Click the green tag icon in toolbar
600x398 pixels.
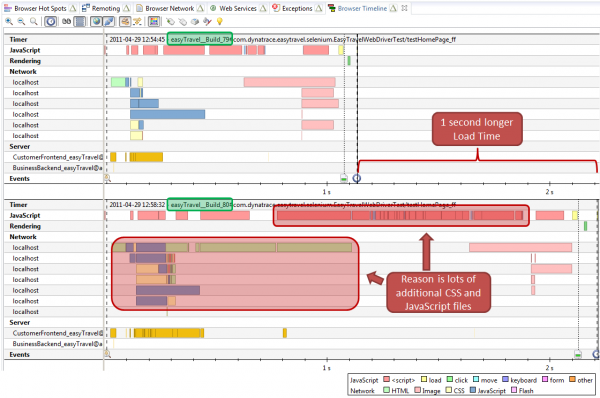(x=170, y=21)
